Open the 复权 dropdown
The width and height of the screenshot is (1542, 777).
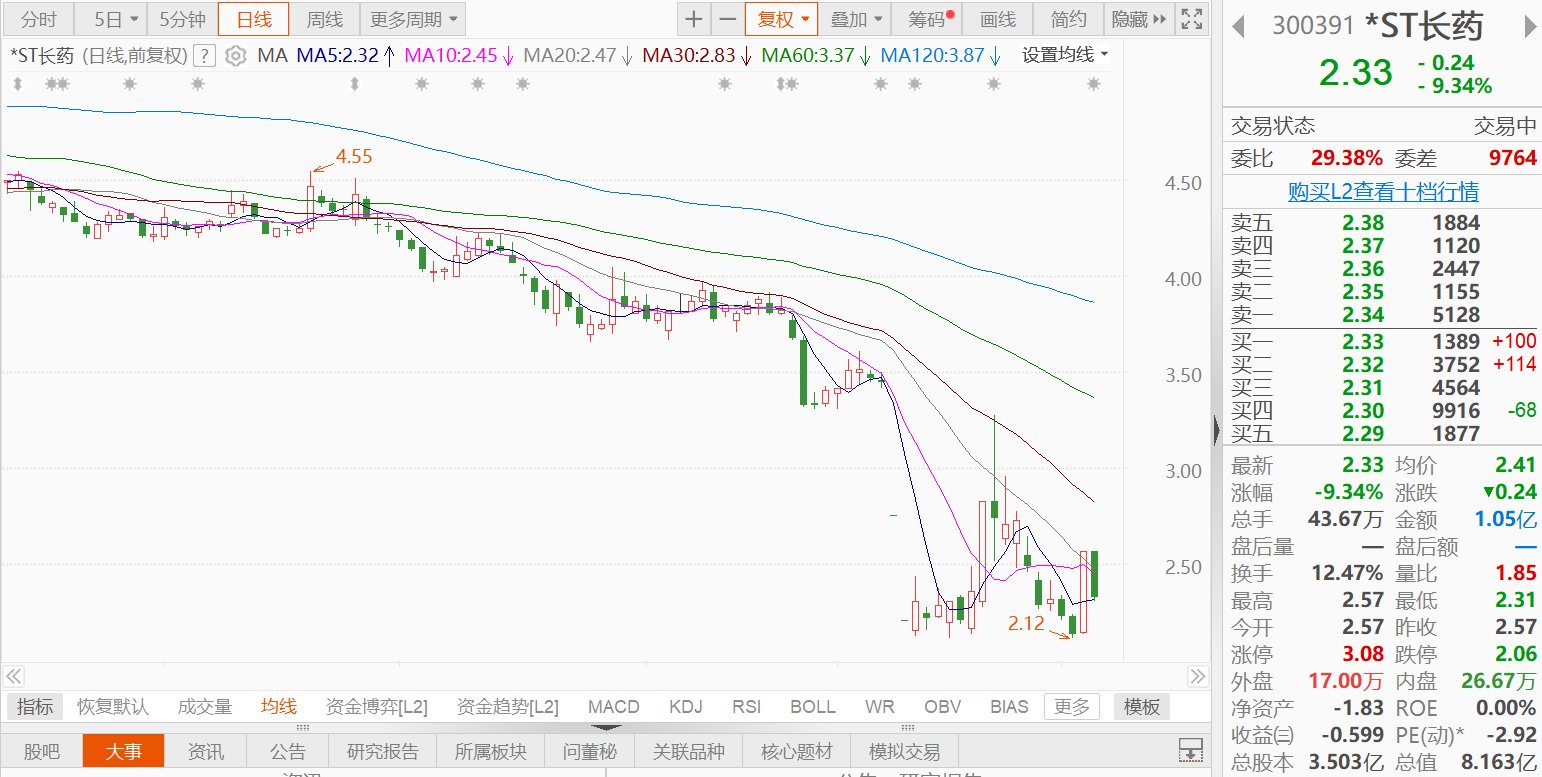781,19
